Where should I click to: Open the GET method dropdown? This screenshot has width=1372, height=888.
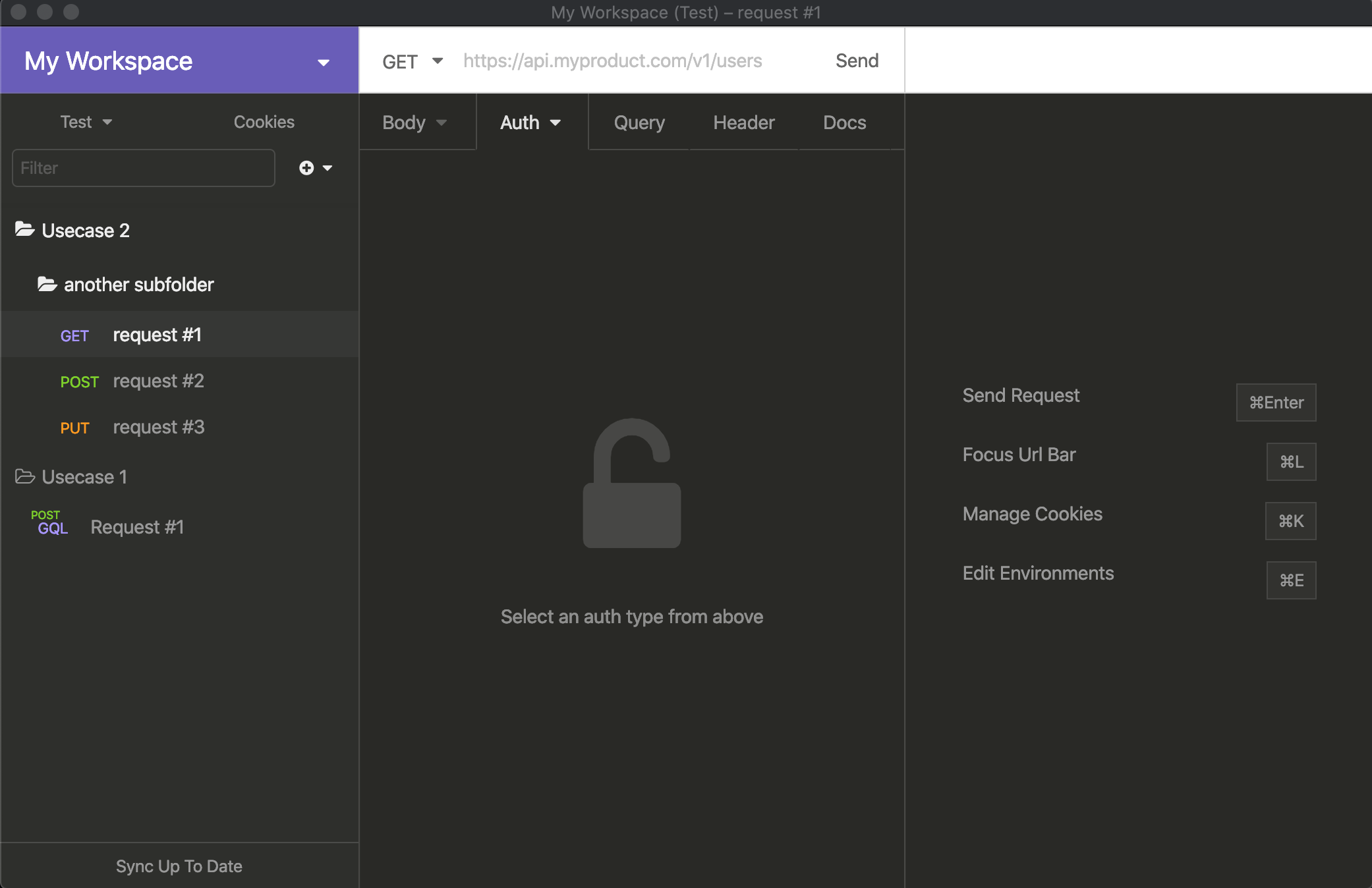pyautogui.click(x=413, y=61)
